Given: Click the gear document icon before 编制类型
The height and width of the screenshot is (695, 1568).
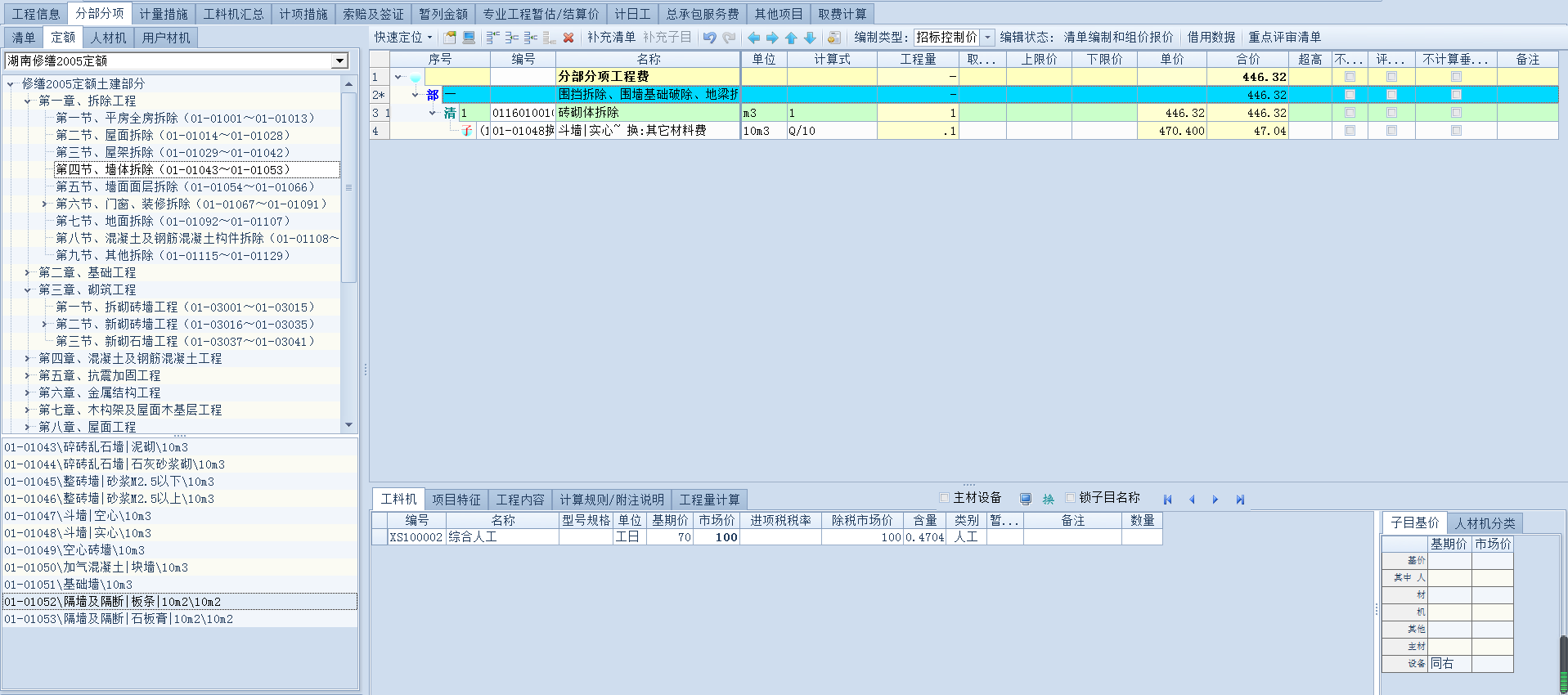Looking at the screenshot, I should point(833,38).
